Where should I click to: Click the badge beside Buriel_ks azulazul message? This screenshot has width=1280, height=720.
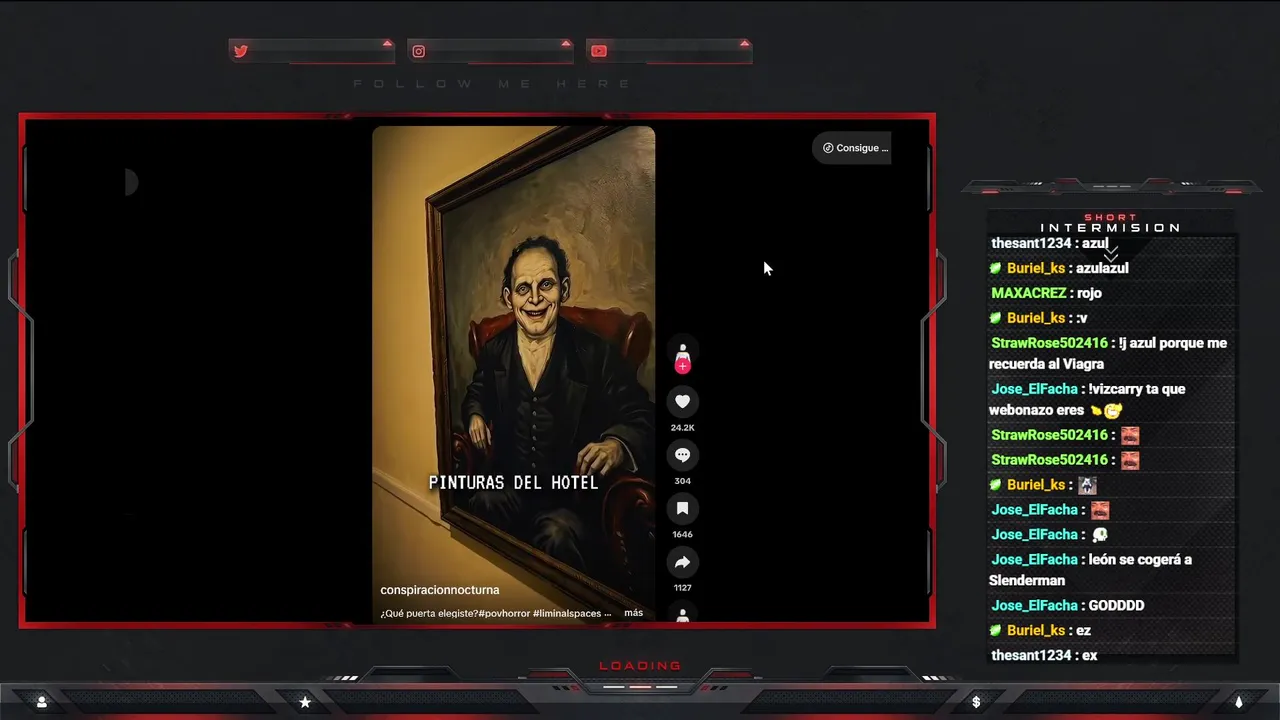click(x=996, y=268)
